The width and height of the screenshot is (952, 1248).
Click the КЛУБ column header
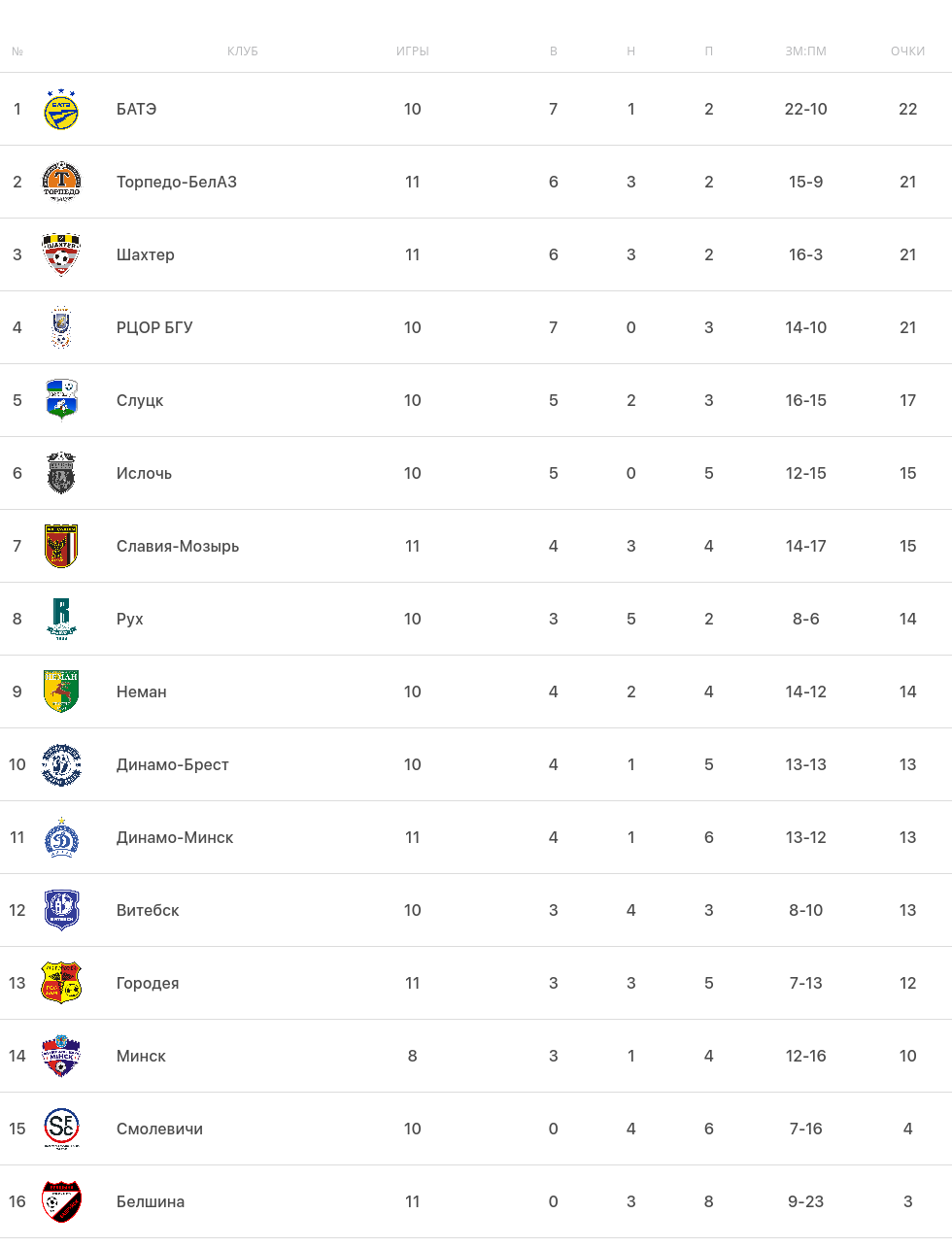click(242, 51)
